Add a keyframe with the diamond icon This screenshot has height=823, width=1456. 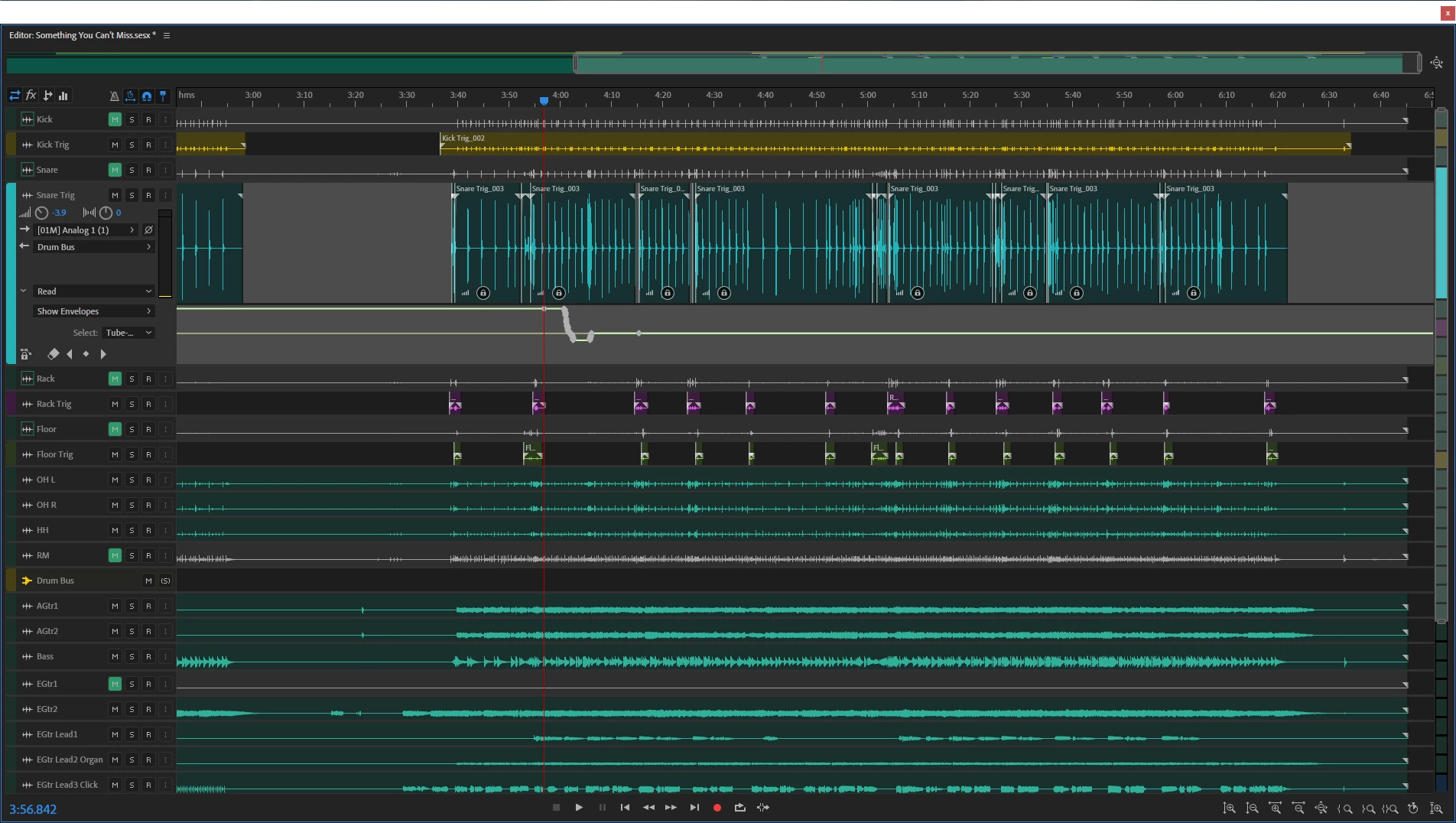[x=86, y=354]
